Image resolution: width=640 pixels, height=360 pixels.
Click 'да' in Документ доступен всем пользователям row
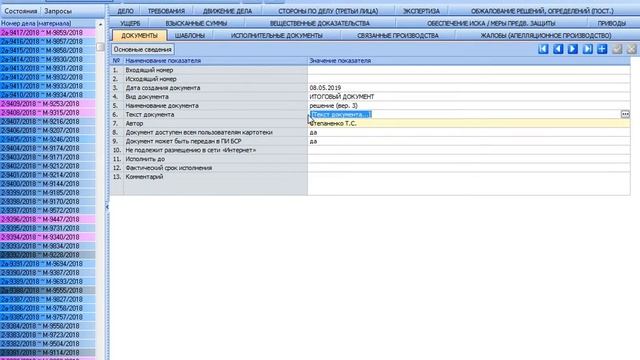pyautogui.click(x=313, y=132)
